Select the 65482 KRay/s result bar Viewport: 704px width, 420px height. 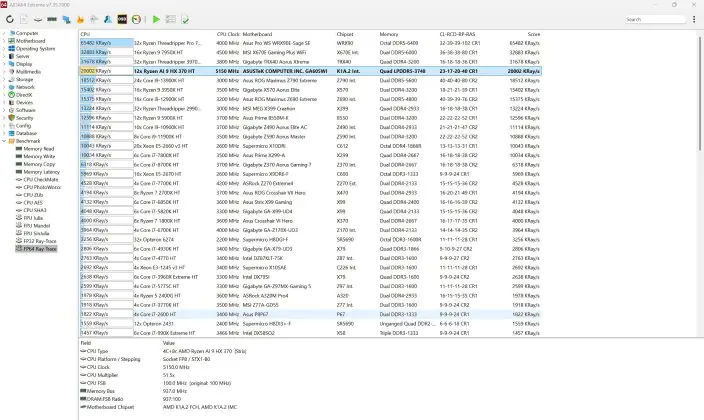[x=106, y=43]
